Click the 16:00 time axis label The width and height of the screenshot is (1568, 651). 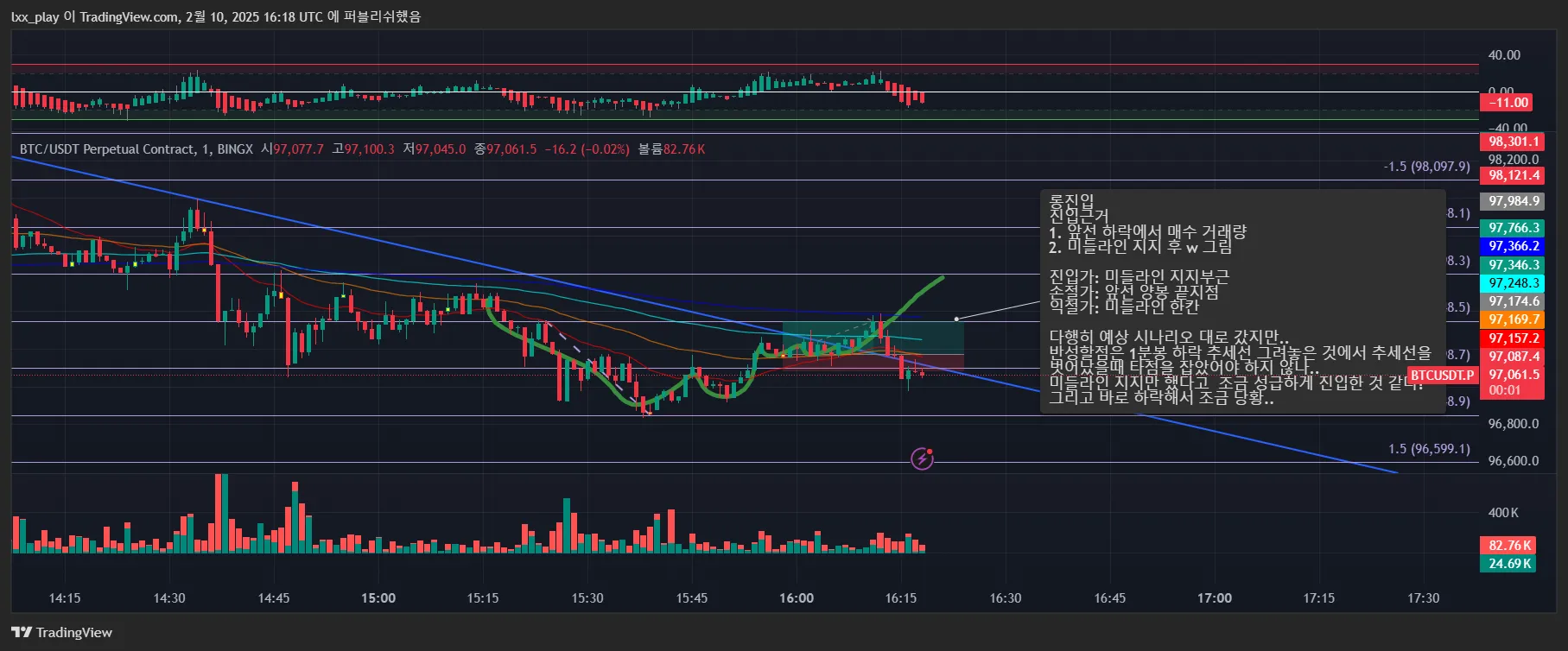point(797,598)
